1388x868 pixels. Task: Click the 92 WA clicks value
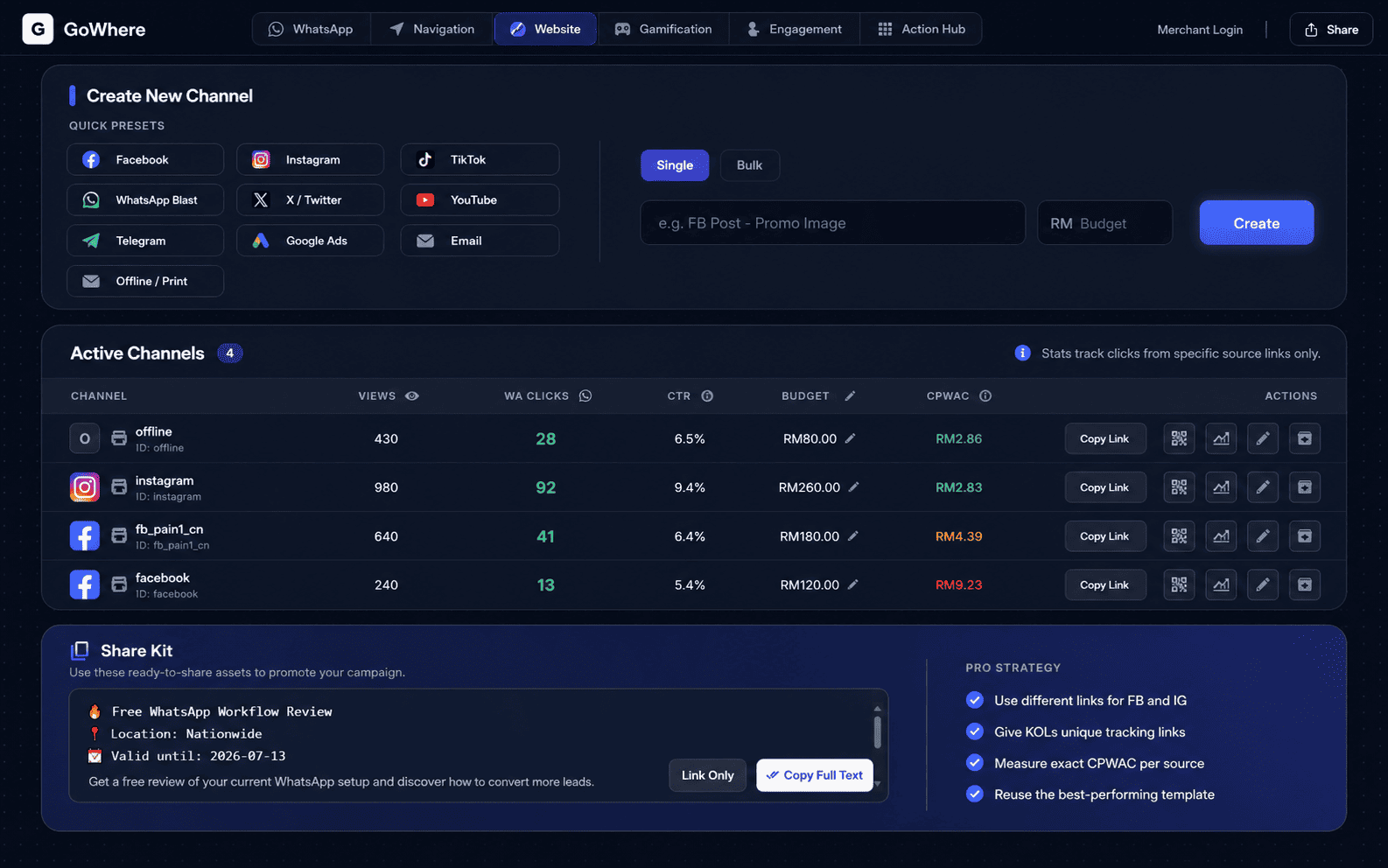(x=545, y=487)
